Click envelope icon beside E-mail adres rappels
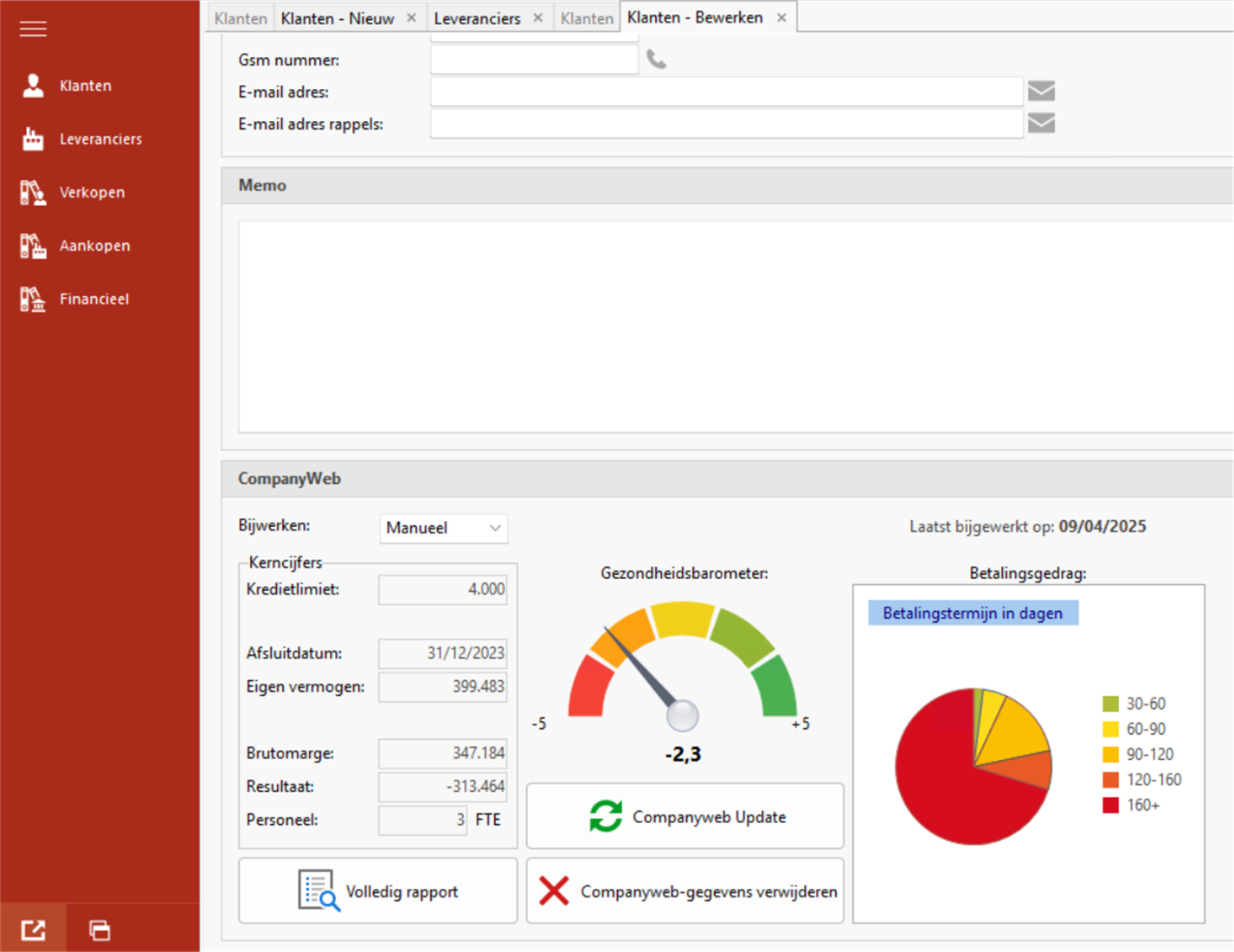The height and width of the screenshot is (952, 1234). point(1041,123)
